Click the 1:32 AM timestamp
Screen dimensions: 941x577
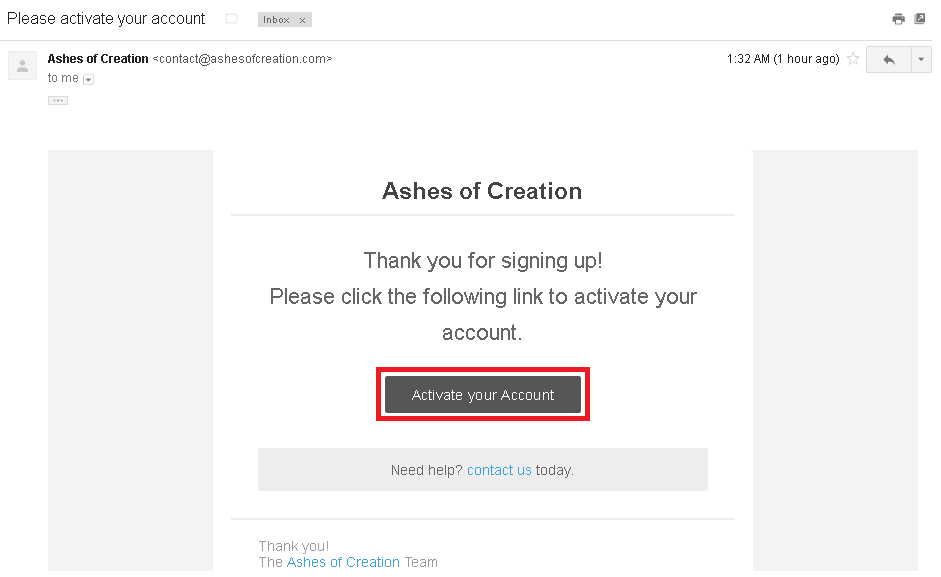783,59
